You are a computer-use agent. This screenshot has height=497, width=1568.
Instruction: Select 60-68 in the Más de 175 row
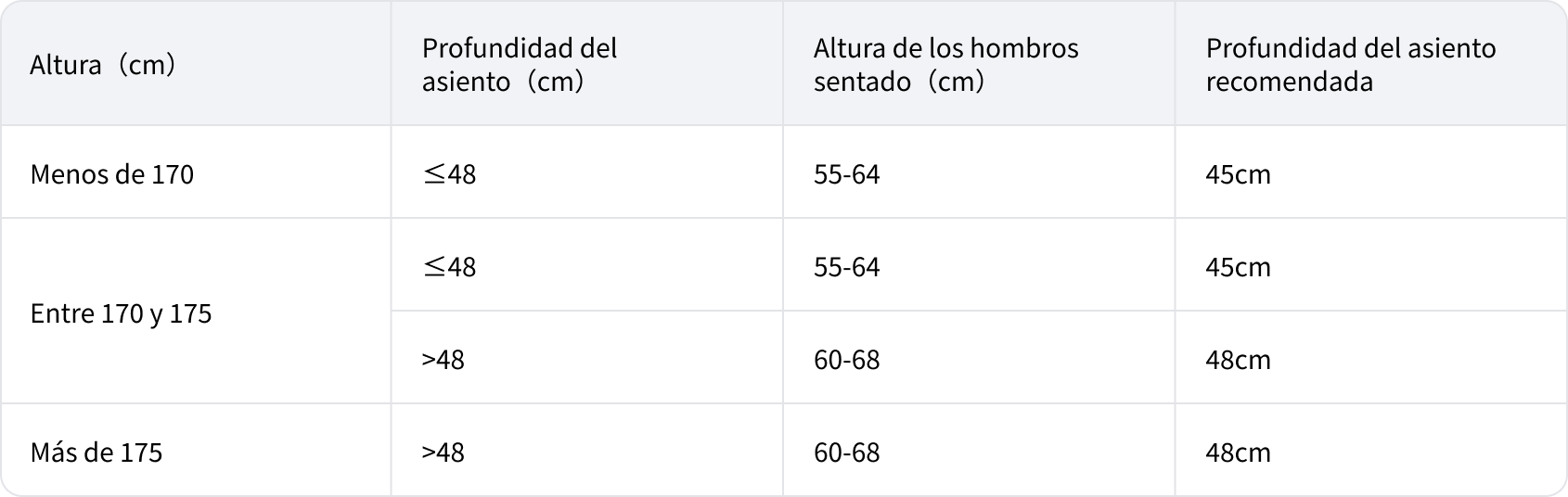pyautogui.click(x=846, y=452)
